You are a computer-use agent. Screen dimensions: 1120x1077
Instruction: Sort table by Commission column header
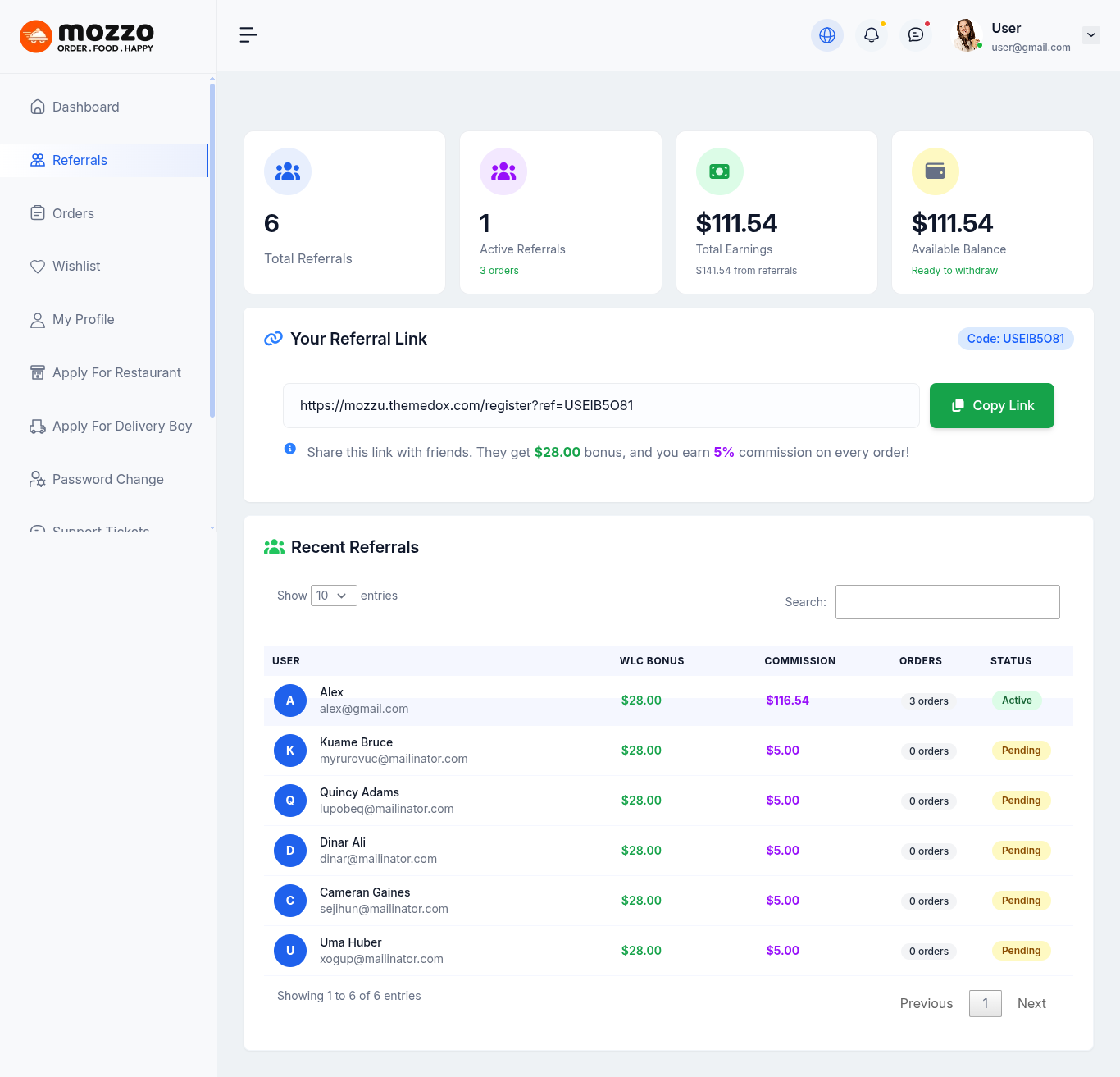click(799, 661)
